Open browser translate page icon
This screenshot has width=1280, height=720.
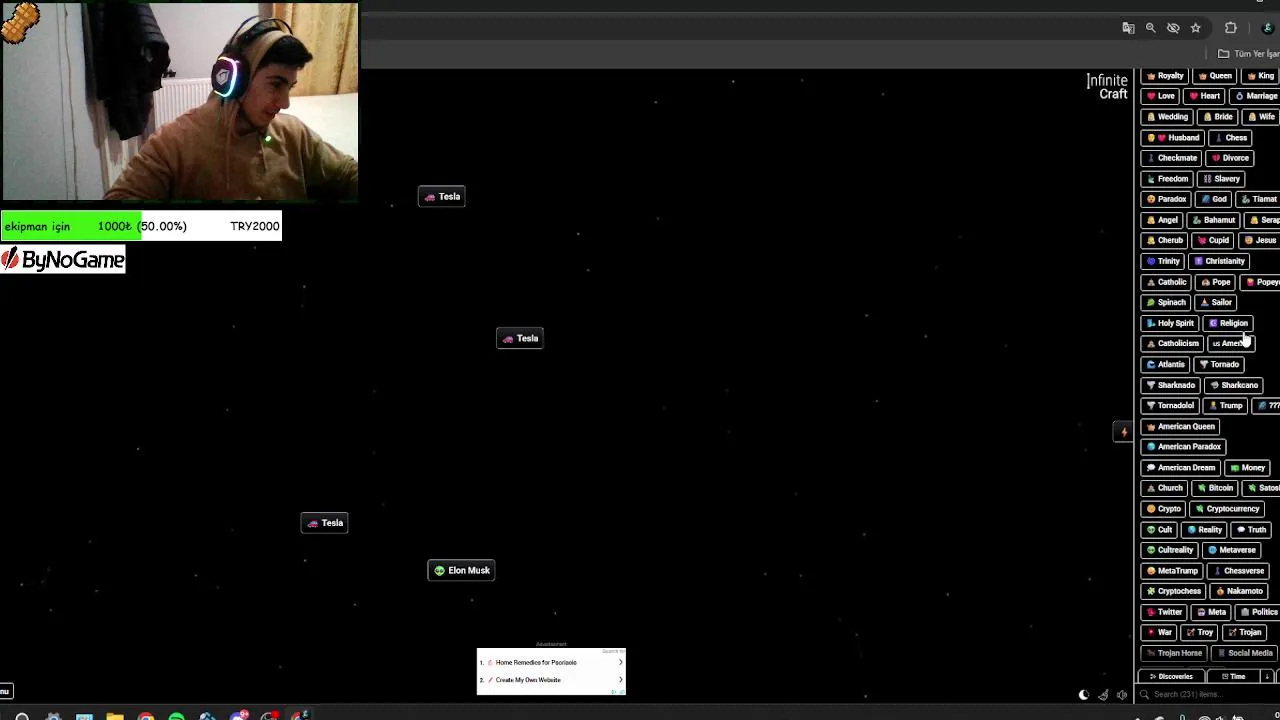[x=1129, y=28]
